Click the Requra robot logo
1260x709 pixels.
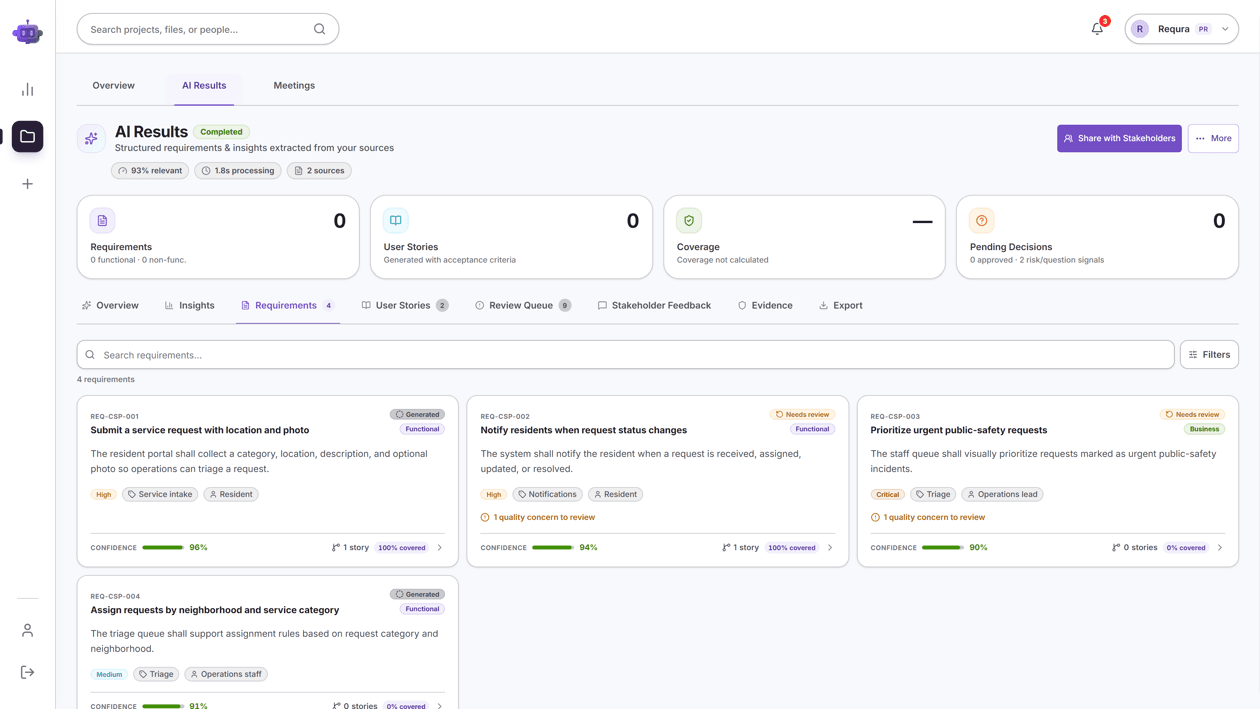27,32
